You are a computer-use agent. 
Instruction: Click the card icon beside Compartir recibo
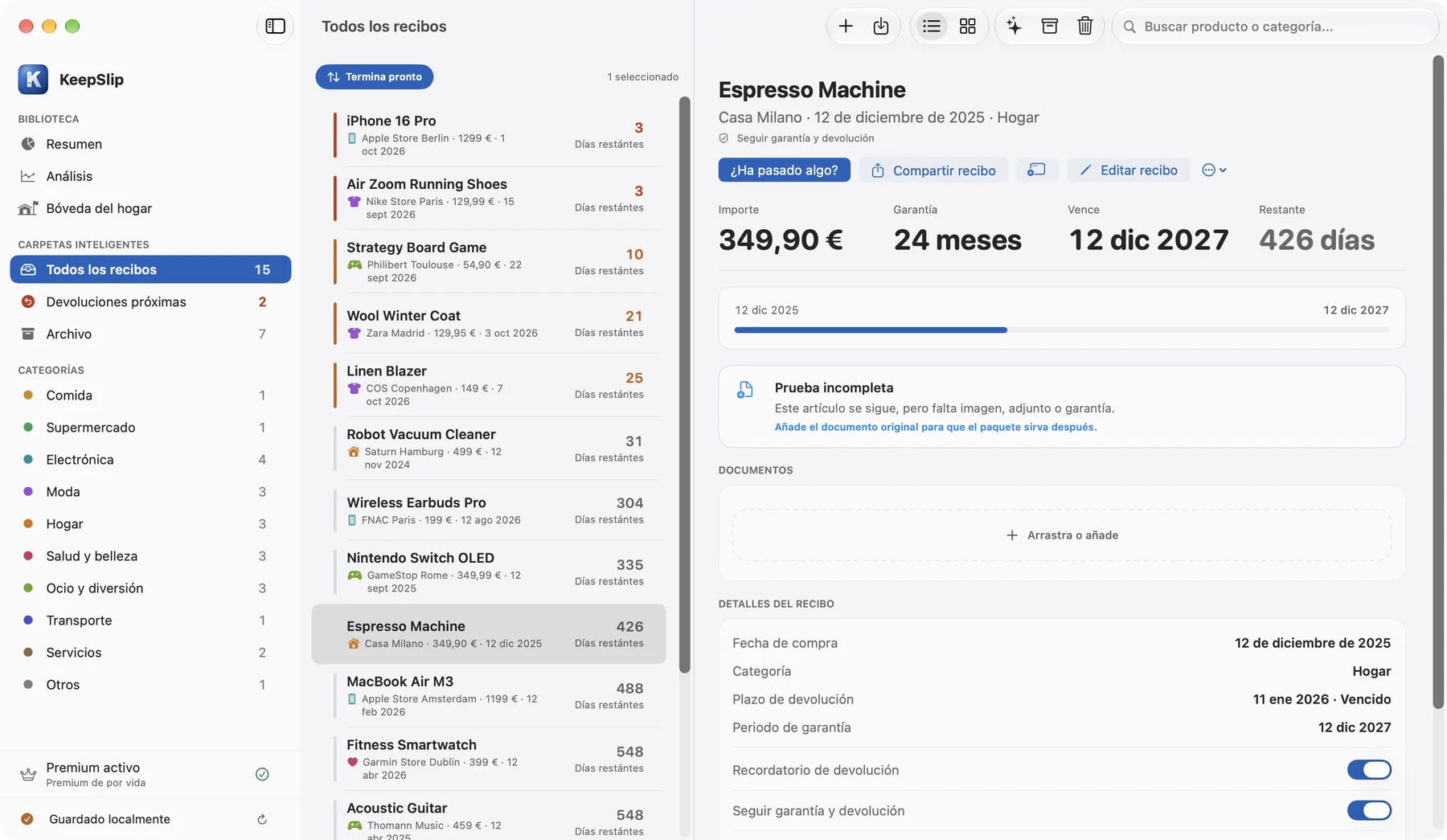pyautogui.click(x=1036, y=170)
